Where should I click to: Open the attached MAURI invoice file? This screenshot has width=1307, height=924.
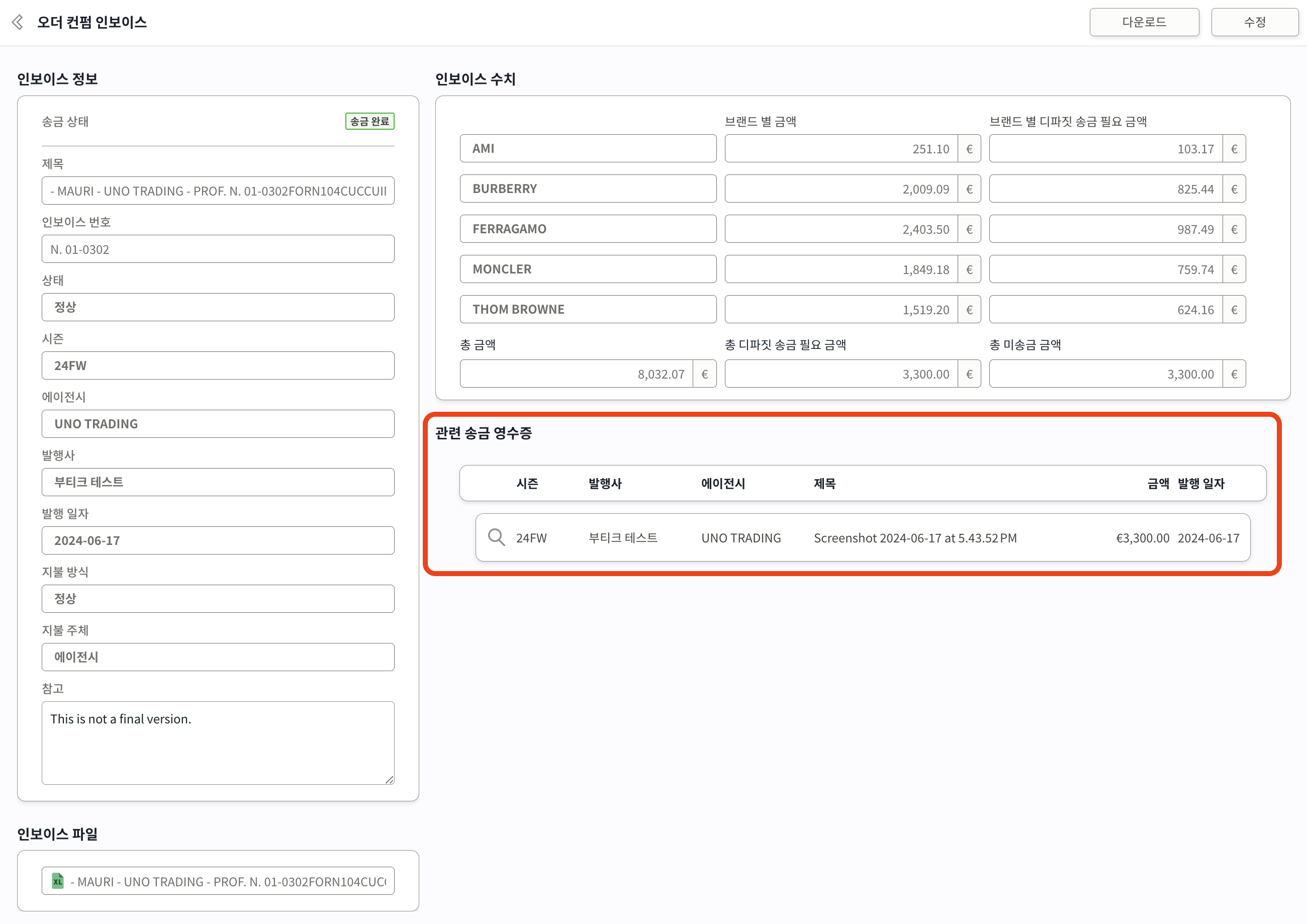228,881
